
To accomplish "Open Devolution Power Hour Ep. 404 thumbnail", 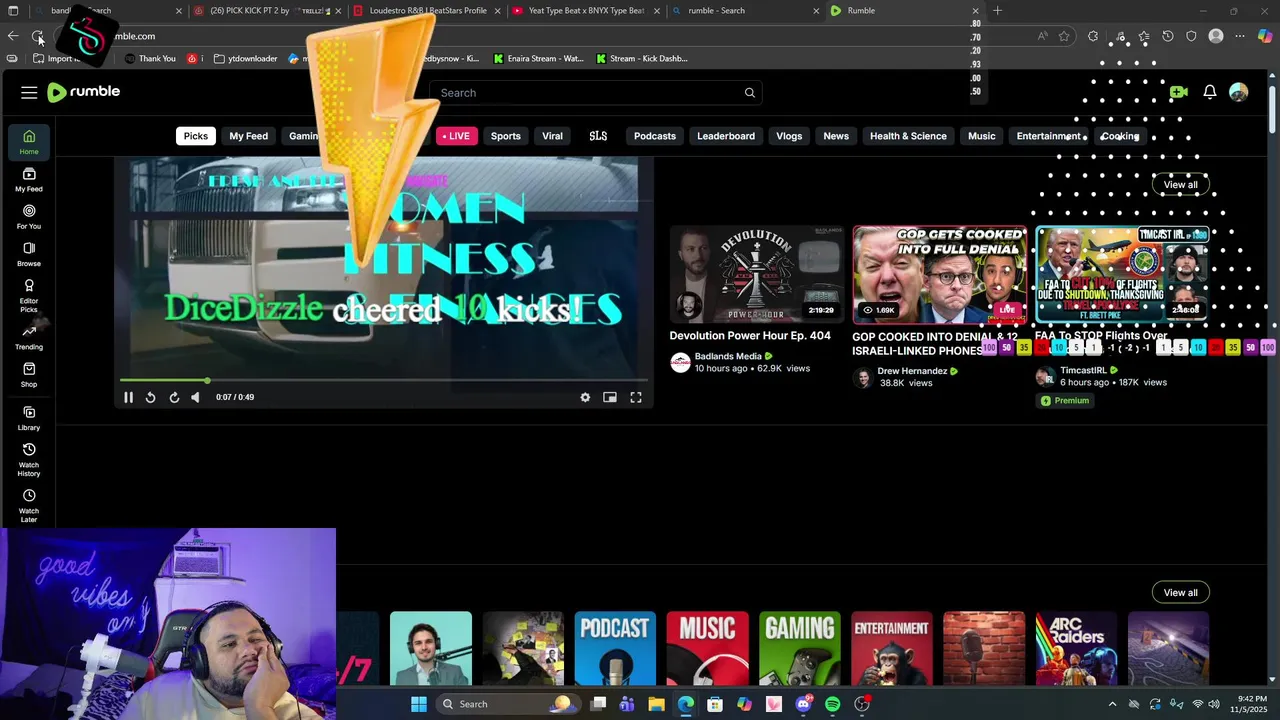I will (x=756, y=273).
